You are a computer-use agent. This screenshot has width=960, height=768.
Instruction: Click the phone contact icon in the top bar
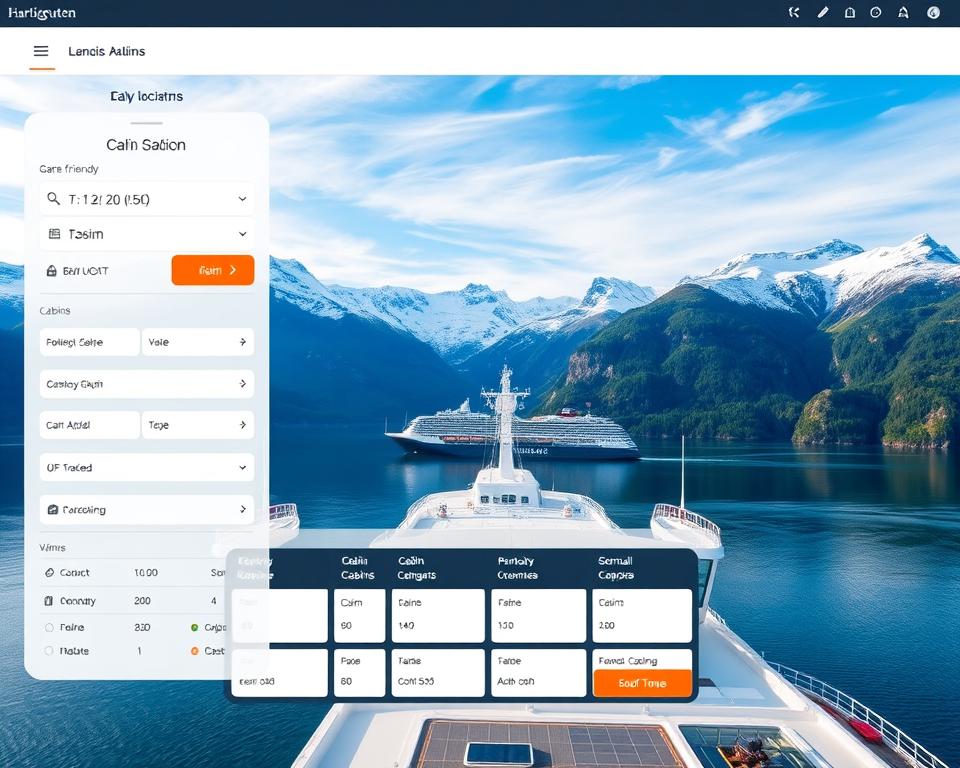pos(795,13)
